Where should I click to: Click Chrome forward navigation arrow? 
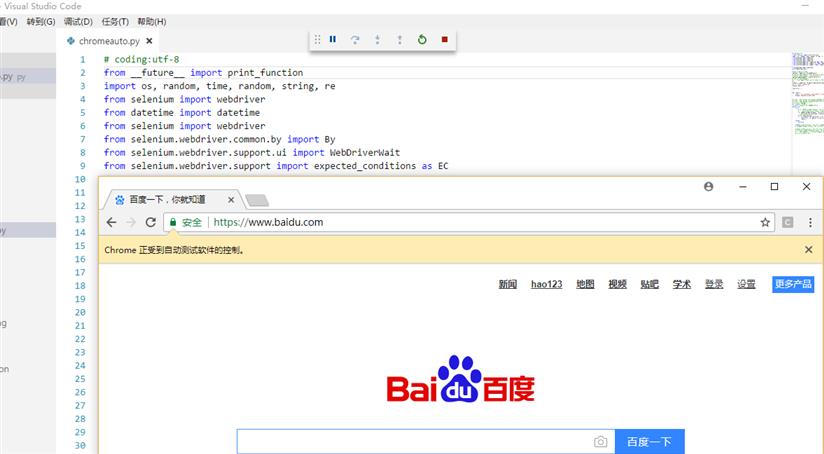pos(131,222)
